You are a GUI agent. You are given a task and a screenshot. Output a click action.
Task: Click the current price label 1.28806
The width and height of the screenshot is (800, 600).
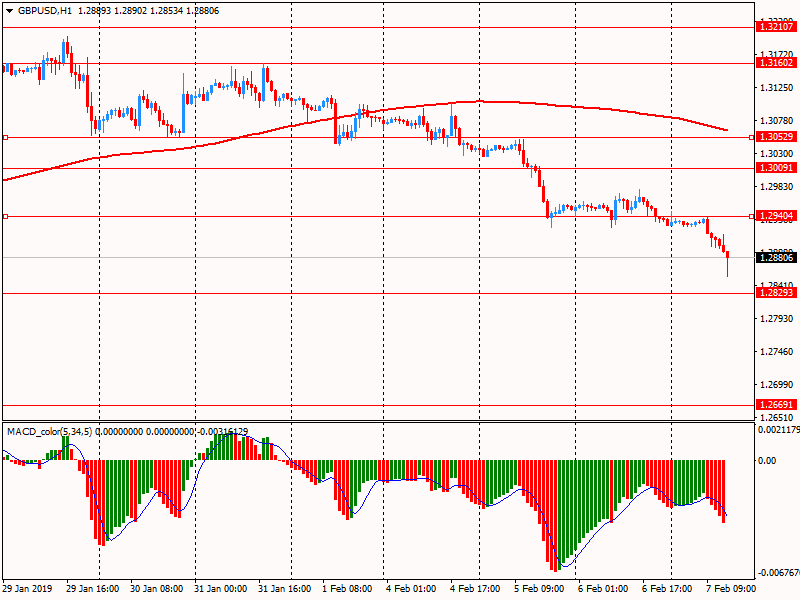pyautogui.click(x=775, y=258)
